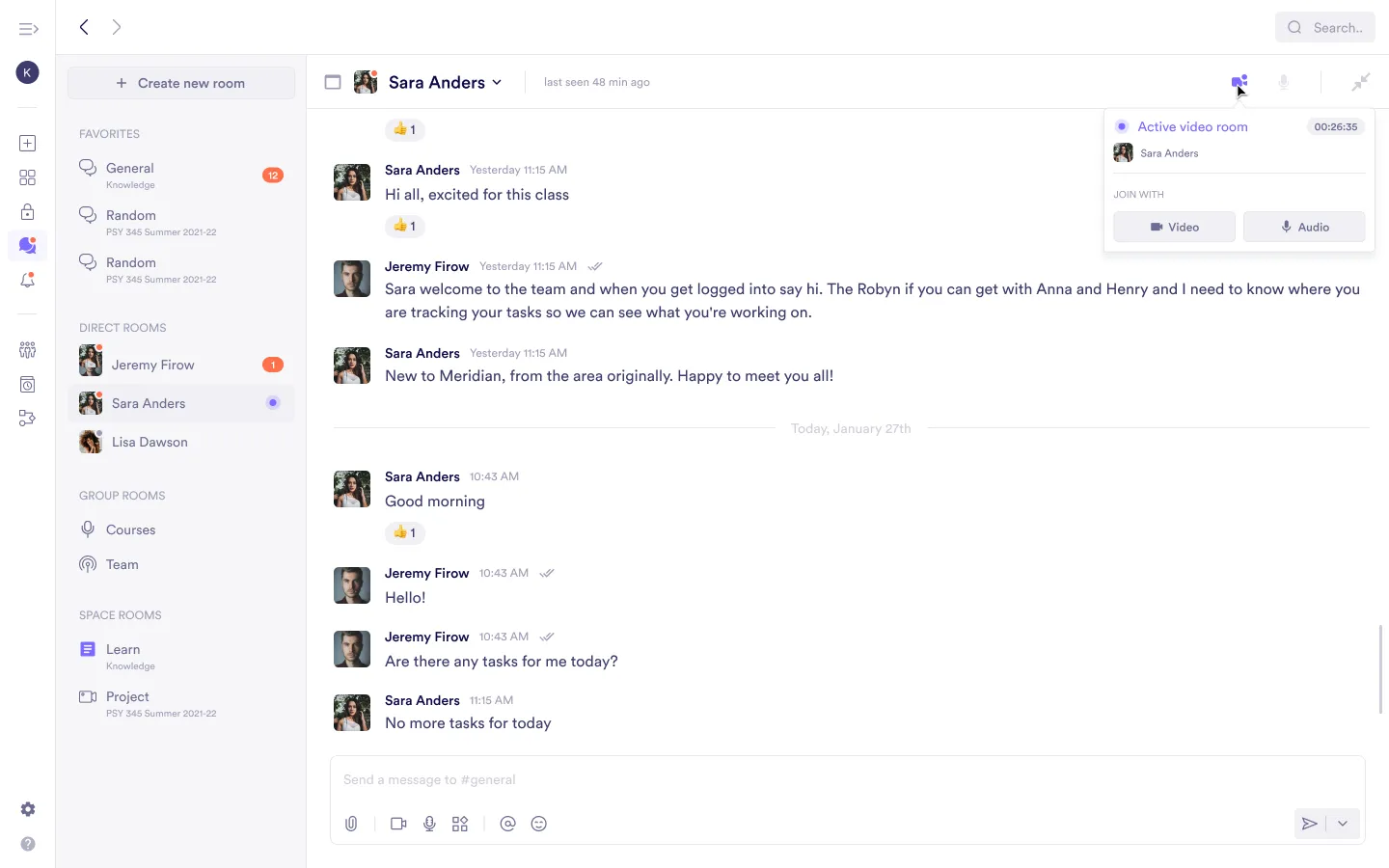
Task: Join the video room with Video
Action: tap(1174, 227)
